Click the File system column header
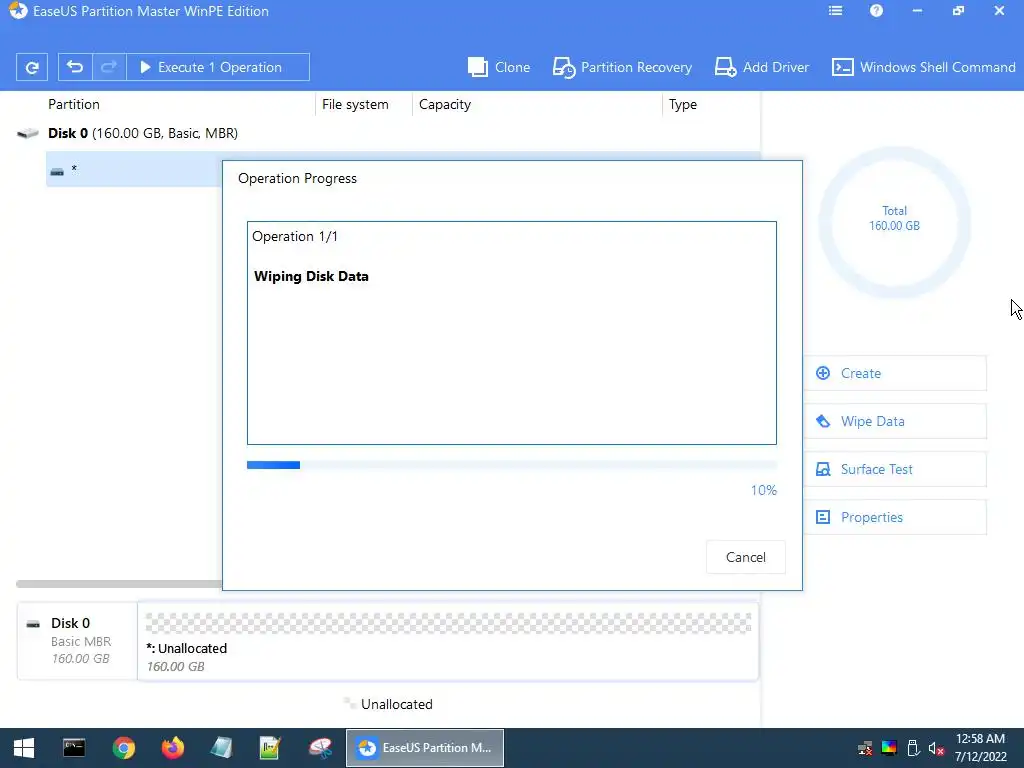 (355, 104)
